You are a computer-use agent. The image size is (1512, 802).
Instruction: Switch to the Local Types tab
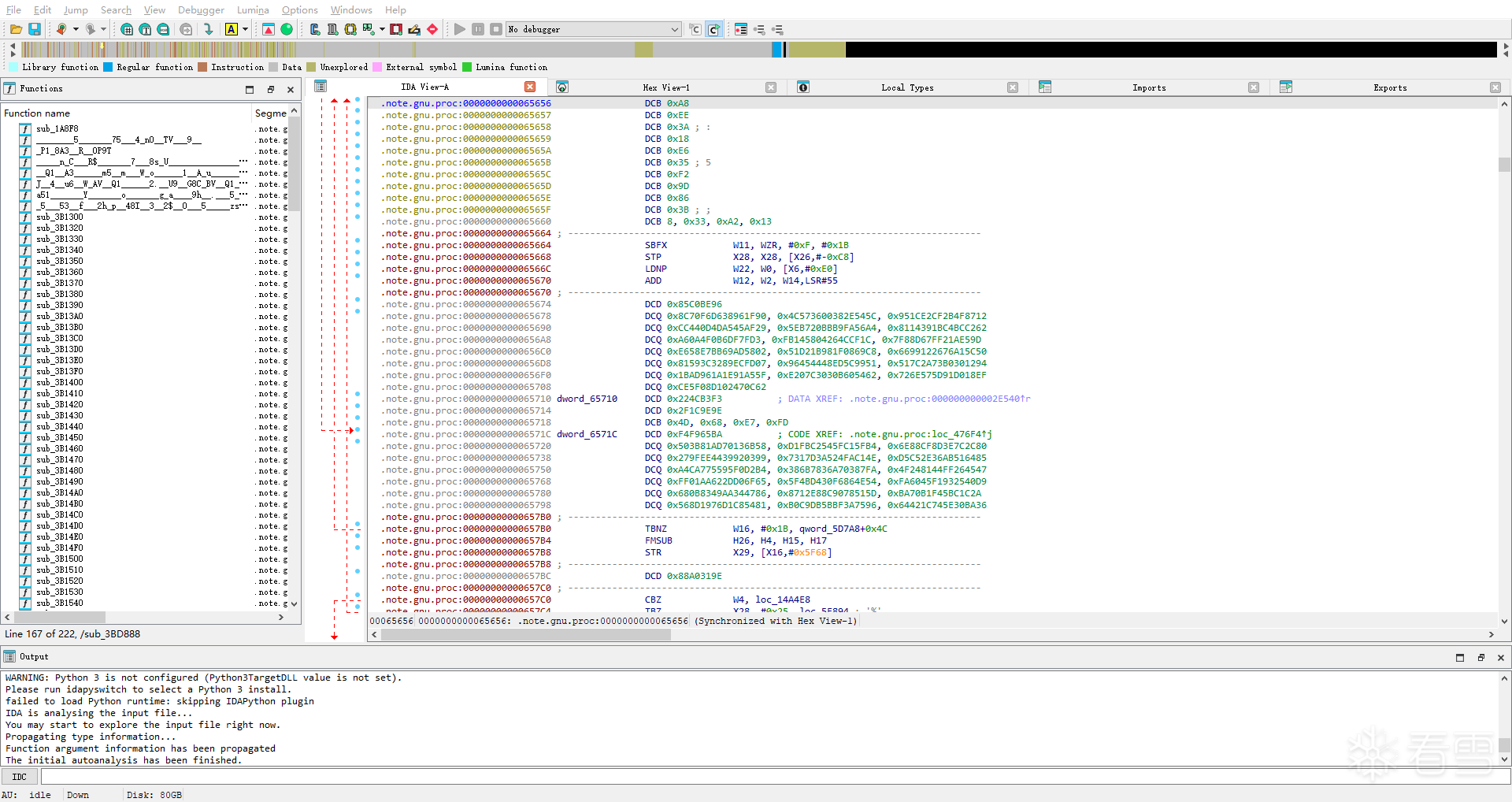tap(906, 87)
